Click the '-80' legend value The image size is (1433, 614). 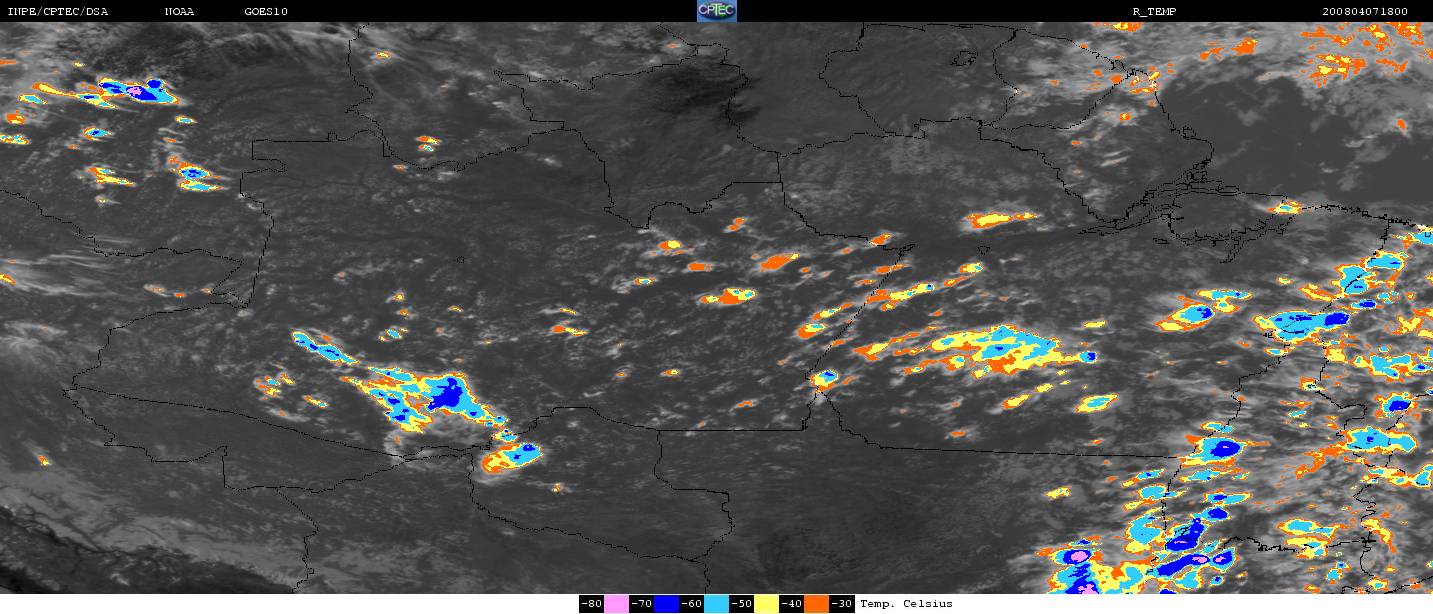click(x=591, y=604)
